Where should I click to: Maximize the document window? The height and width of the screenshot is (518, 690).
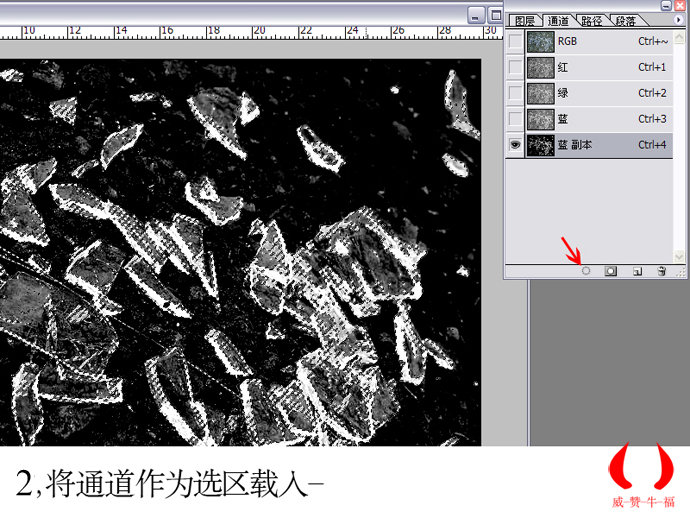496,16
